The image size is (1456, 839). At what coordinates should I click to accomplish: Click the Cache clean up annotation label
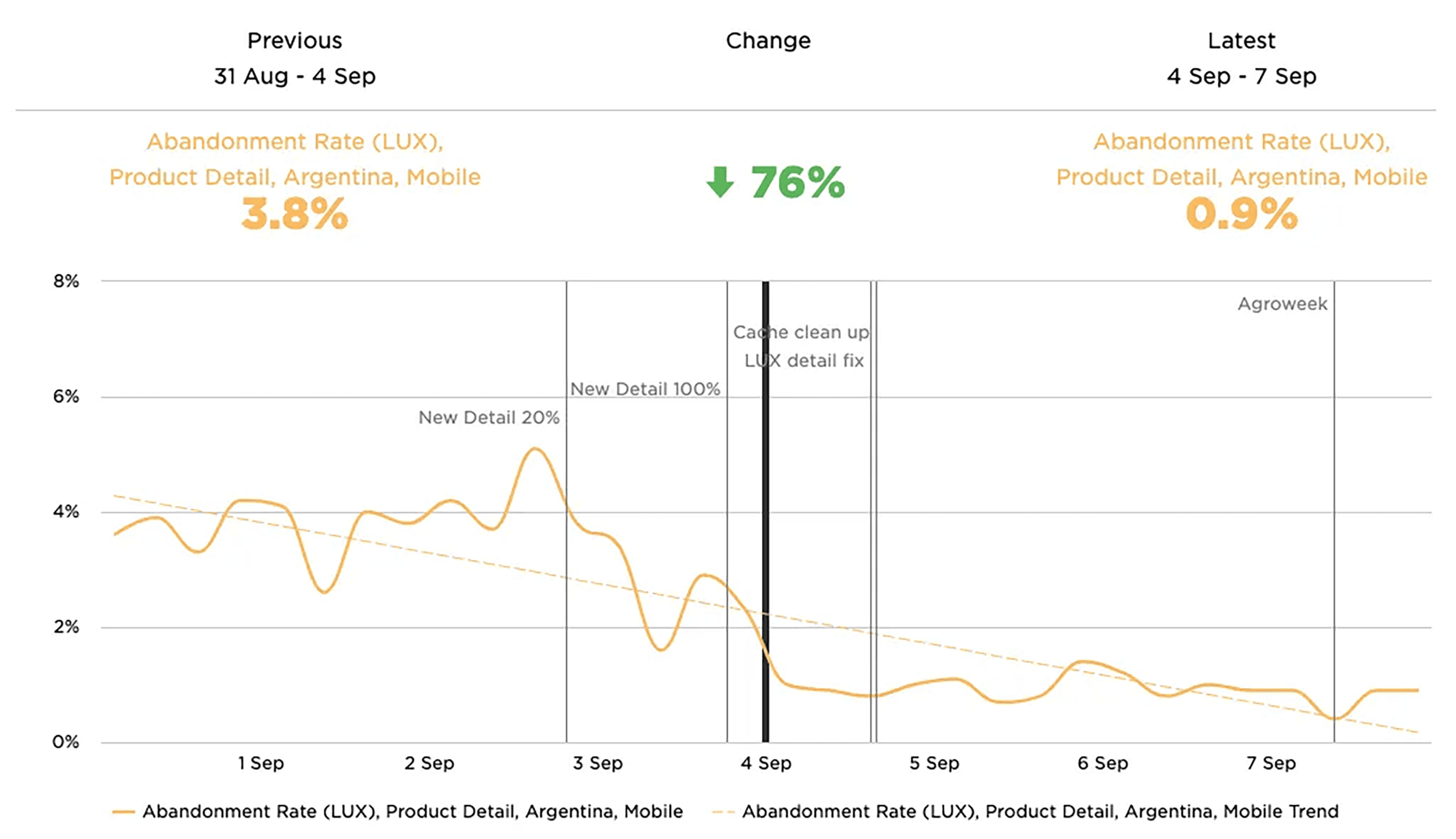(x=801, y=332)
